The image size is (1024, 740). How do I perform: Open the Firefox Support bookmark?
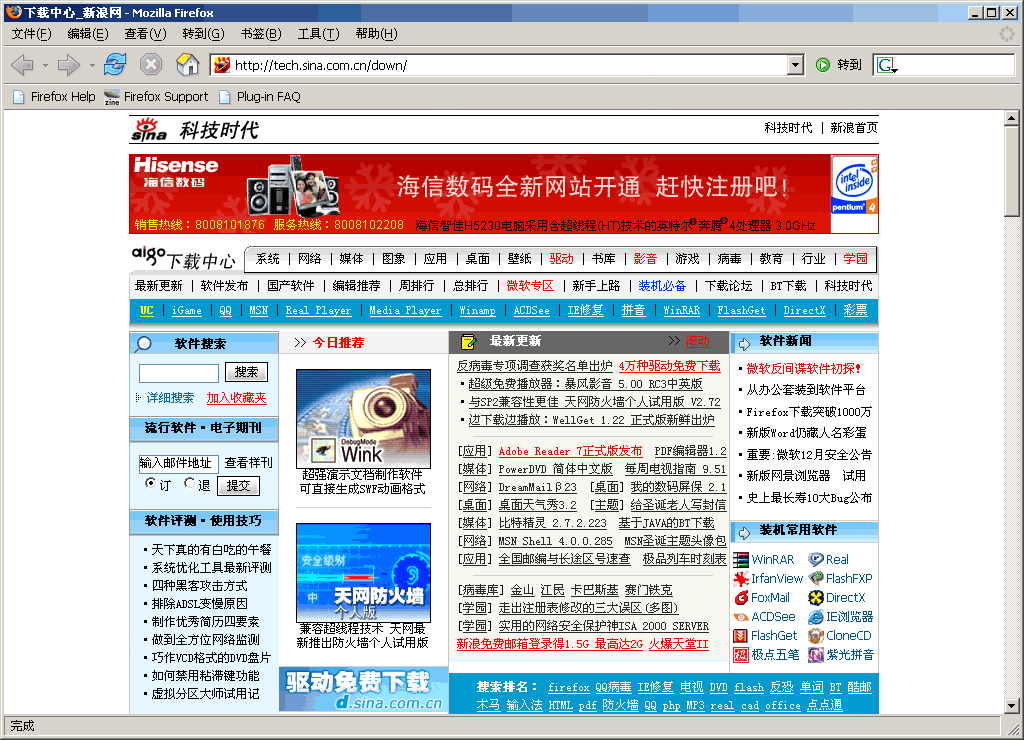[x=156, y=97]
